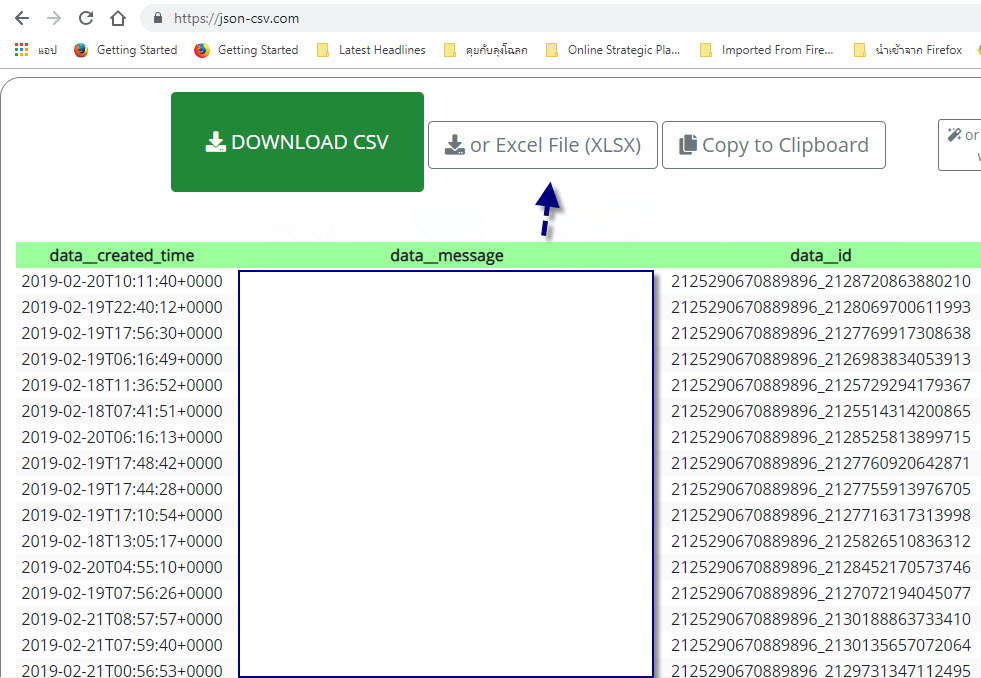Select timestamp 2019-02-19T06:16:49+0000
Image resolution: width=981 pixels, height=678 pixels.
pos(122,359)
